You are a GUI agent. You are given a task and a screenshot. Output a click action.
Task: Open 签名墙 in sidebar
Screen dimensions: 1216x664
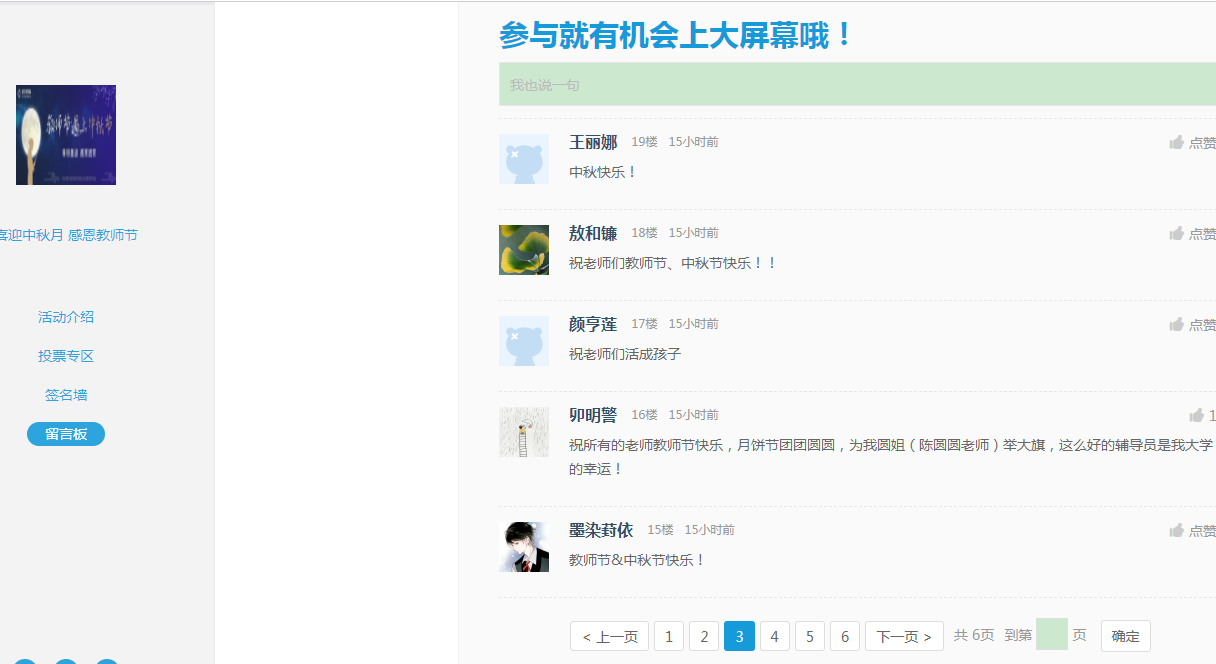tap(66, 395)
